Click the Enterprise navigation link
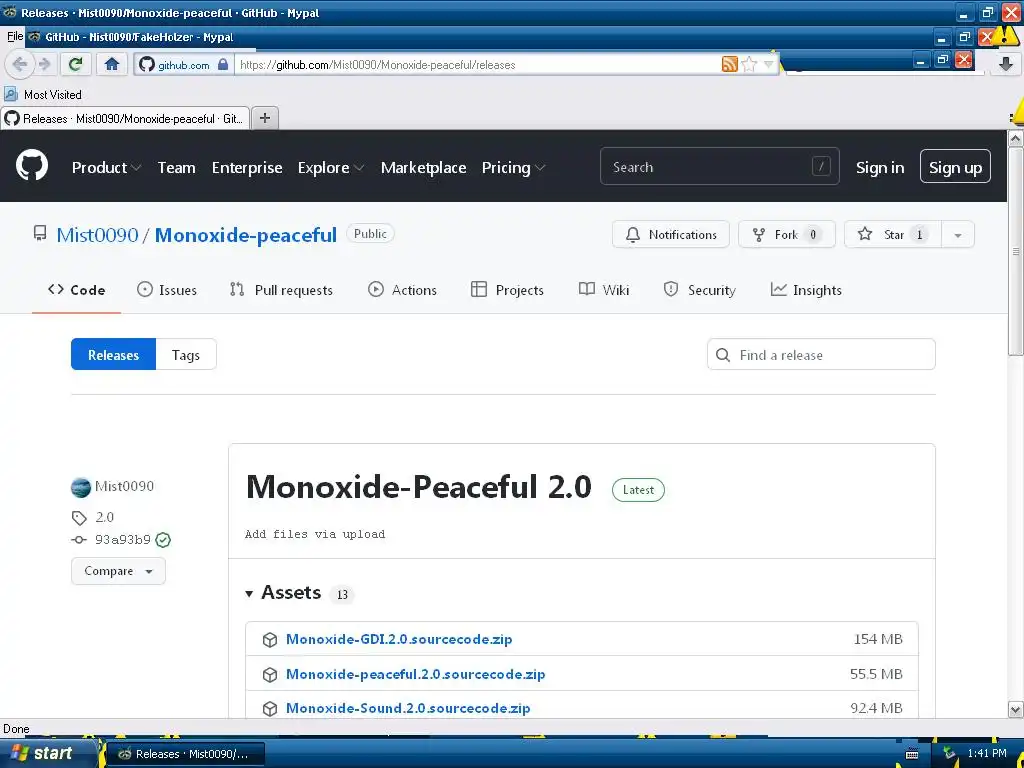This screenshot has height=768, width=1024. point(247,167)
